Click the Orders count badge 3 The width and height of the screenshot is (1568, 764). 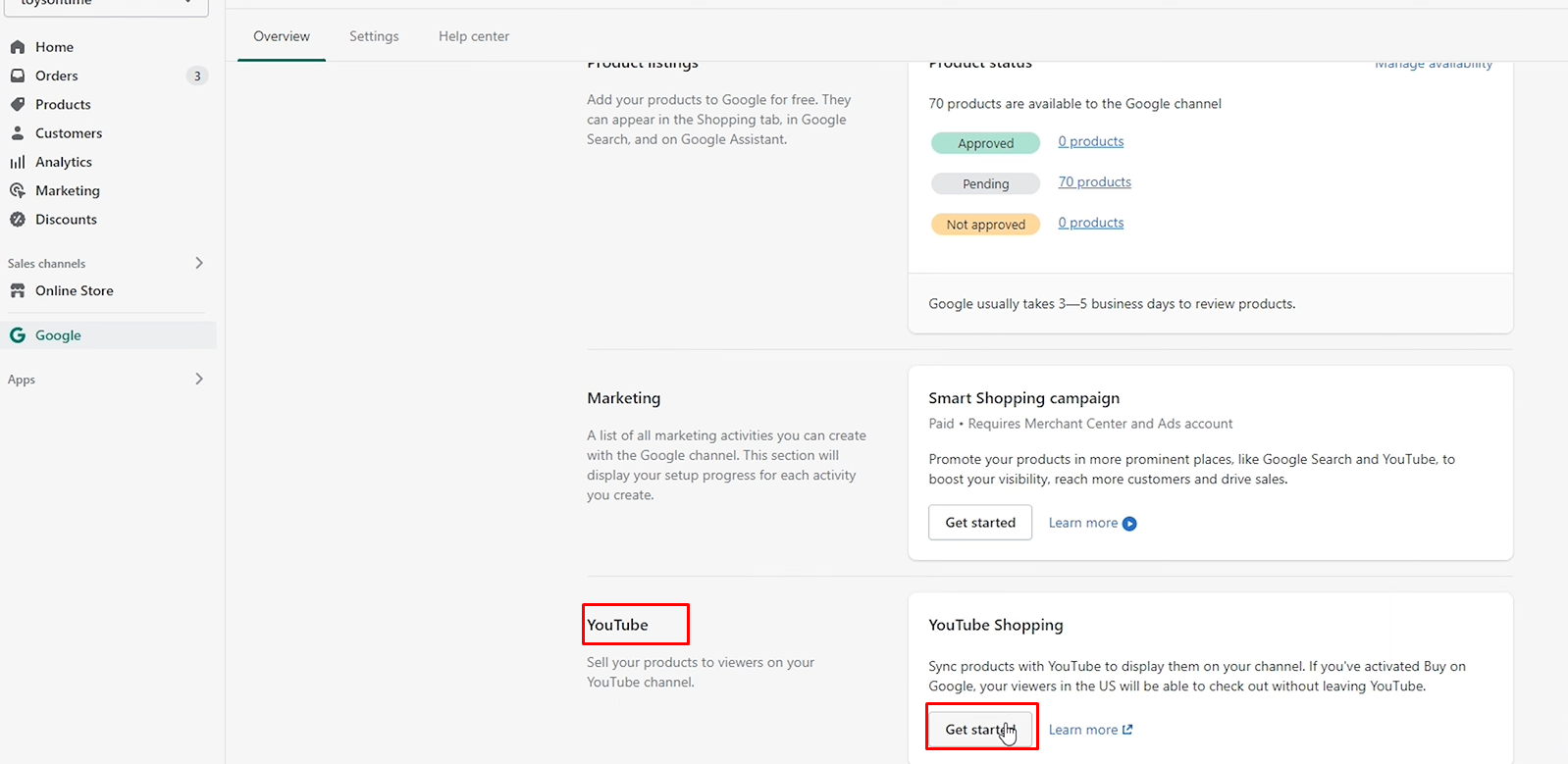click(x=197, y=76)
